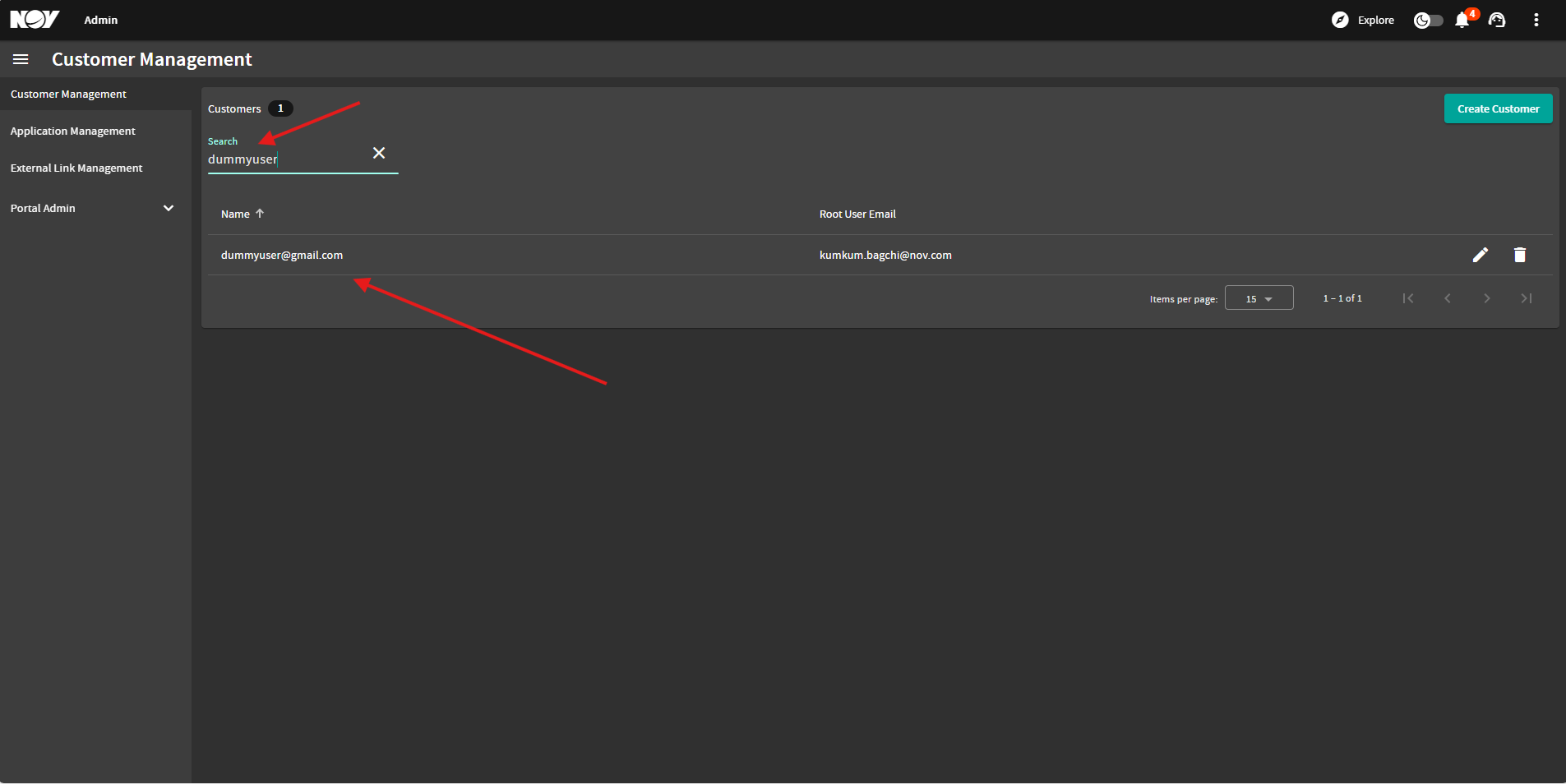This screenshot has height=784, width=1566.
Task: Select the dummyuser@gmail.com customer name
Action: pos(282,255)
